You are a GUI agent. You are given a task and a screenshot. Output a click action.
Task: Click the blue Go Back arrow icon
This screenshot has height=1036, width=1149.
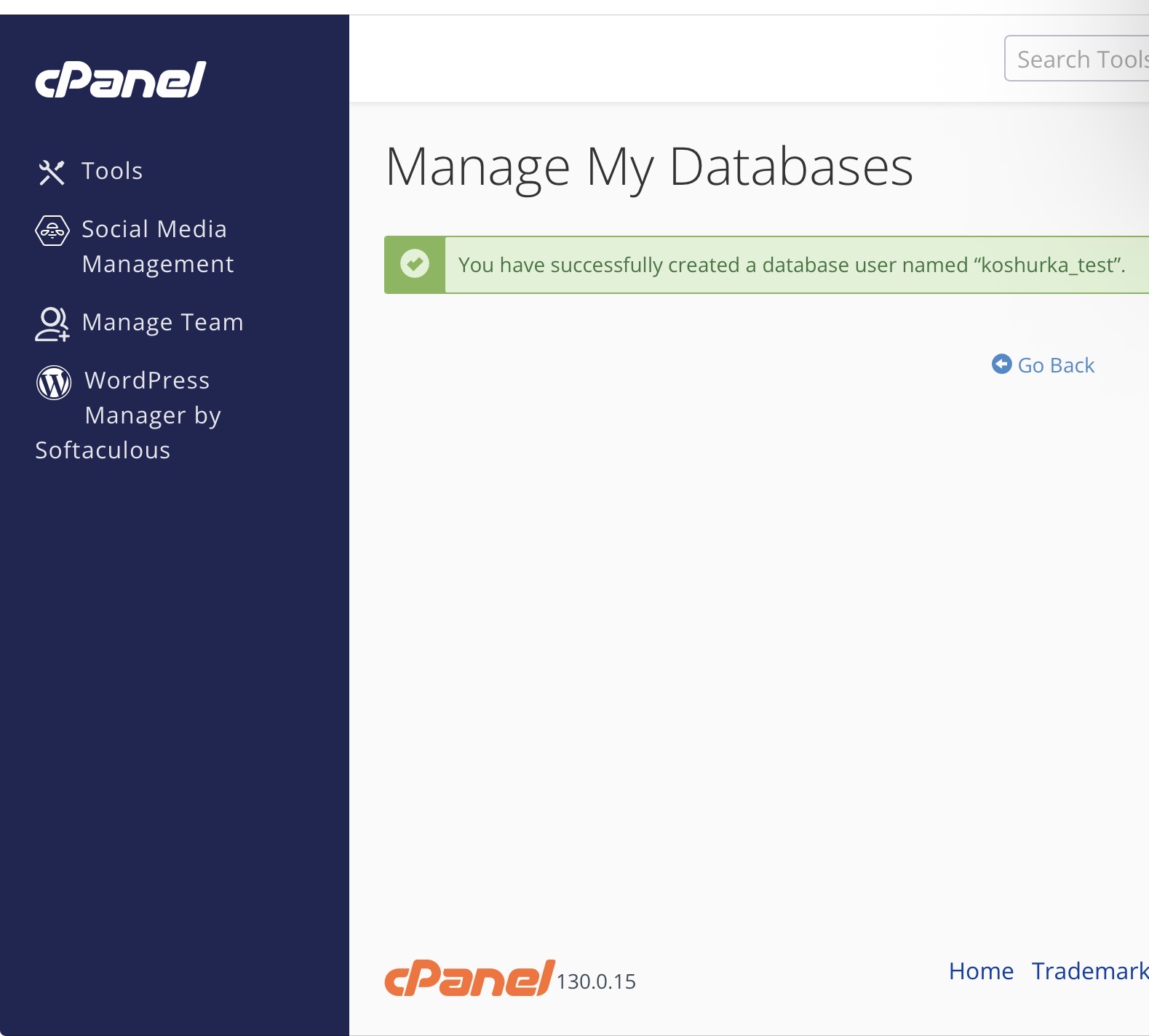pyautogui.click(x=1001, y=364)
